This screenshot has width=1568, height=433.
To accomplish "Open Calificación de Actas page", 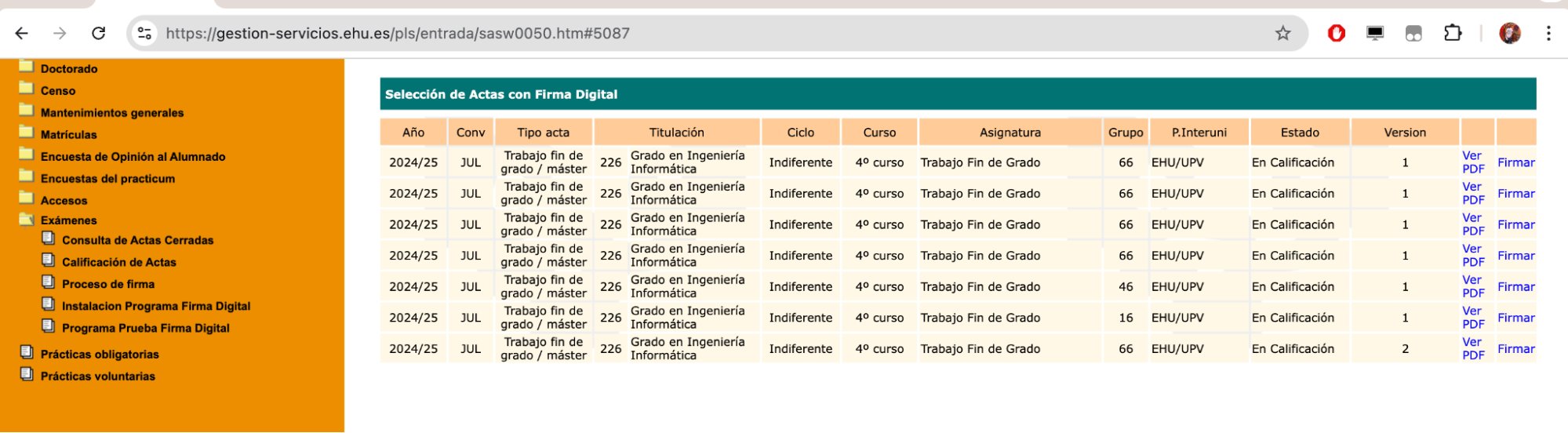I will point(118,262).
